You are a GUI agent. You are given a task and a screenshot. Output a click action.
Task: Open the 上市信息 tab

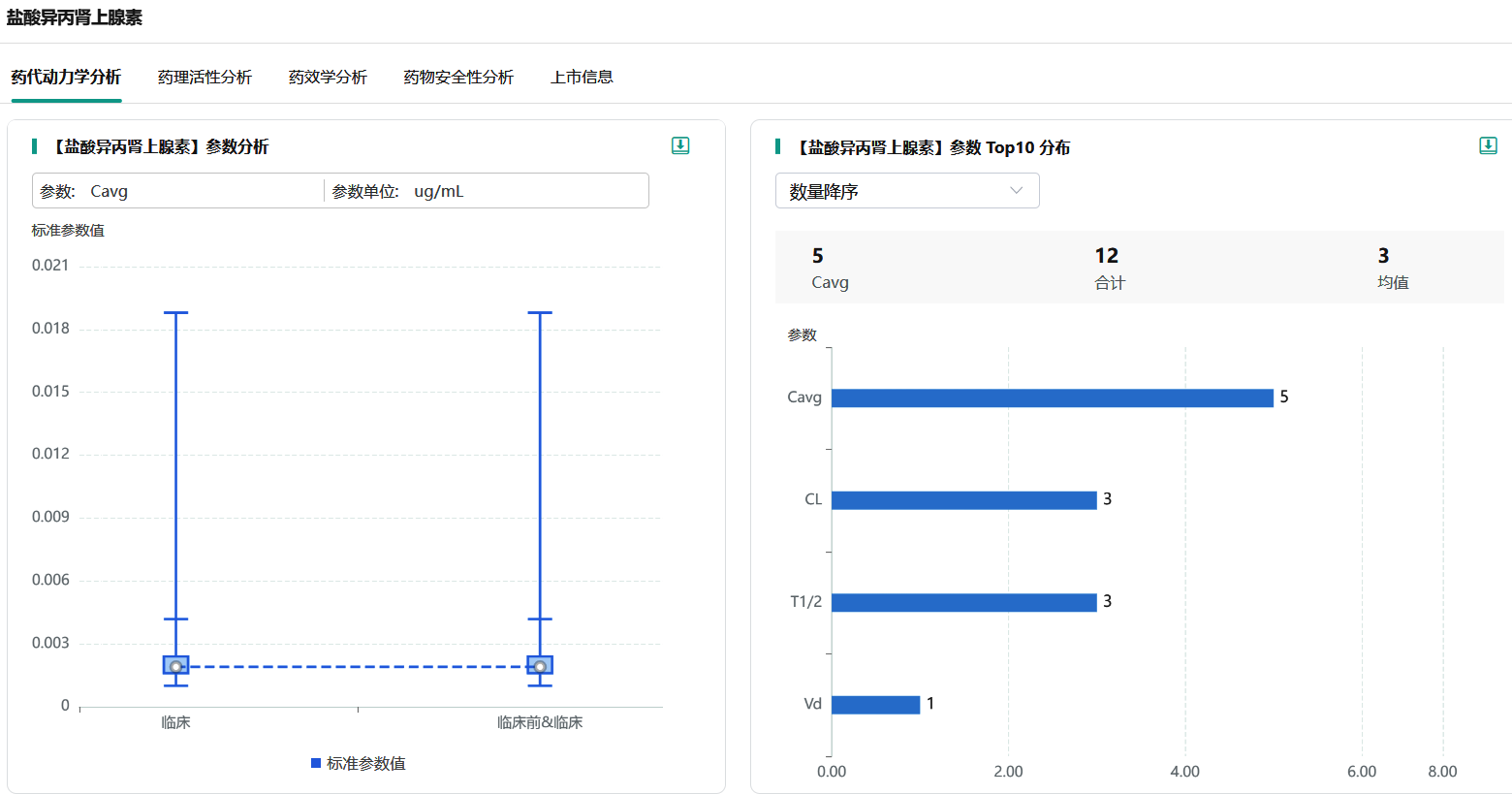[582, 78]
